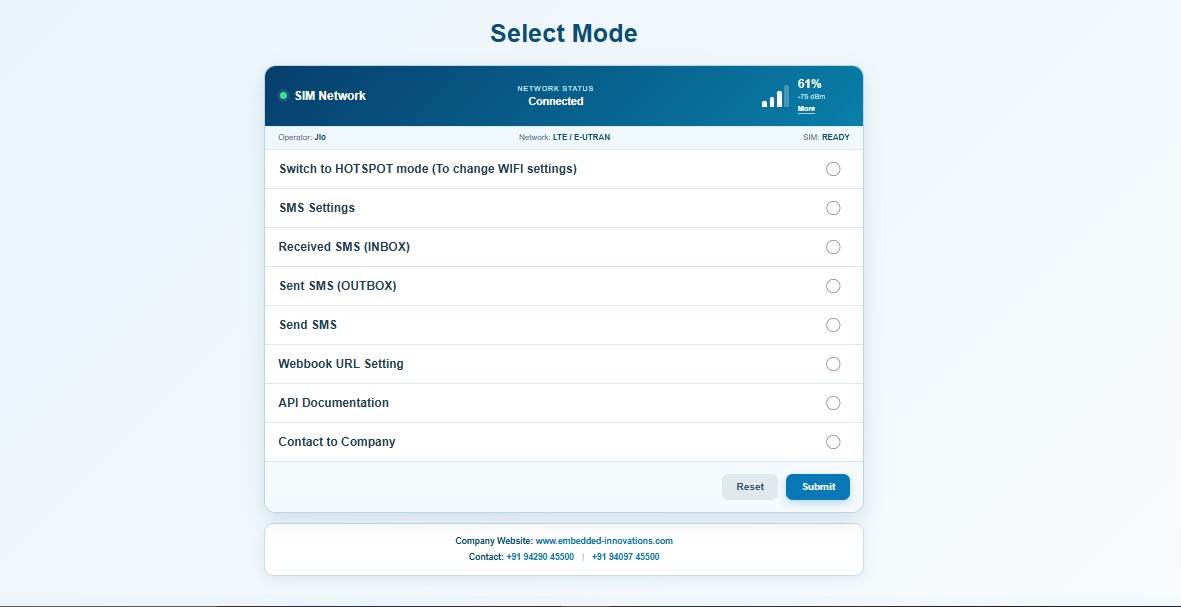Click the SIM Network title text
This screenshot has width=1181, height=607.
330,96
